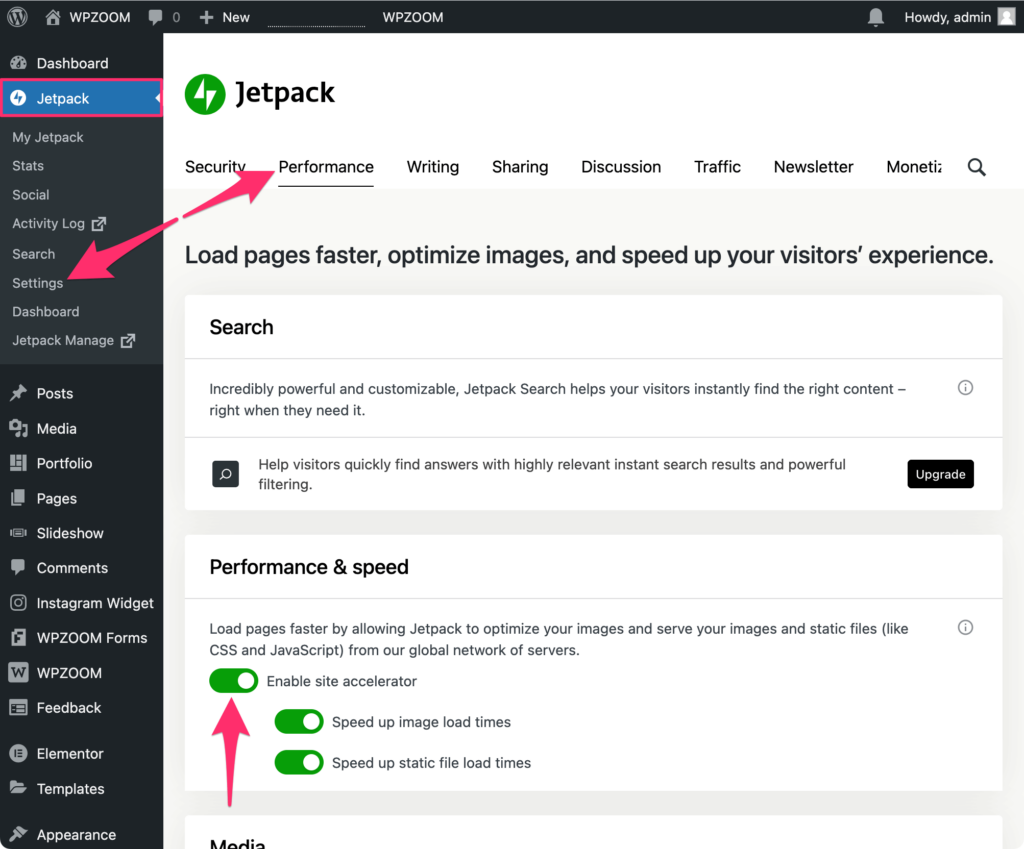Toggle Speed up static file load times
Screen dimensions: 1024x849
pyautogui.click(x=299, y=763)
